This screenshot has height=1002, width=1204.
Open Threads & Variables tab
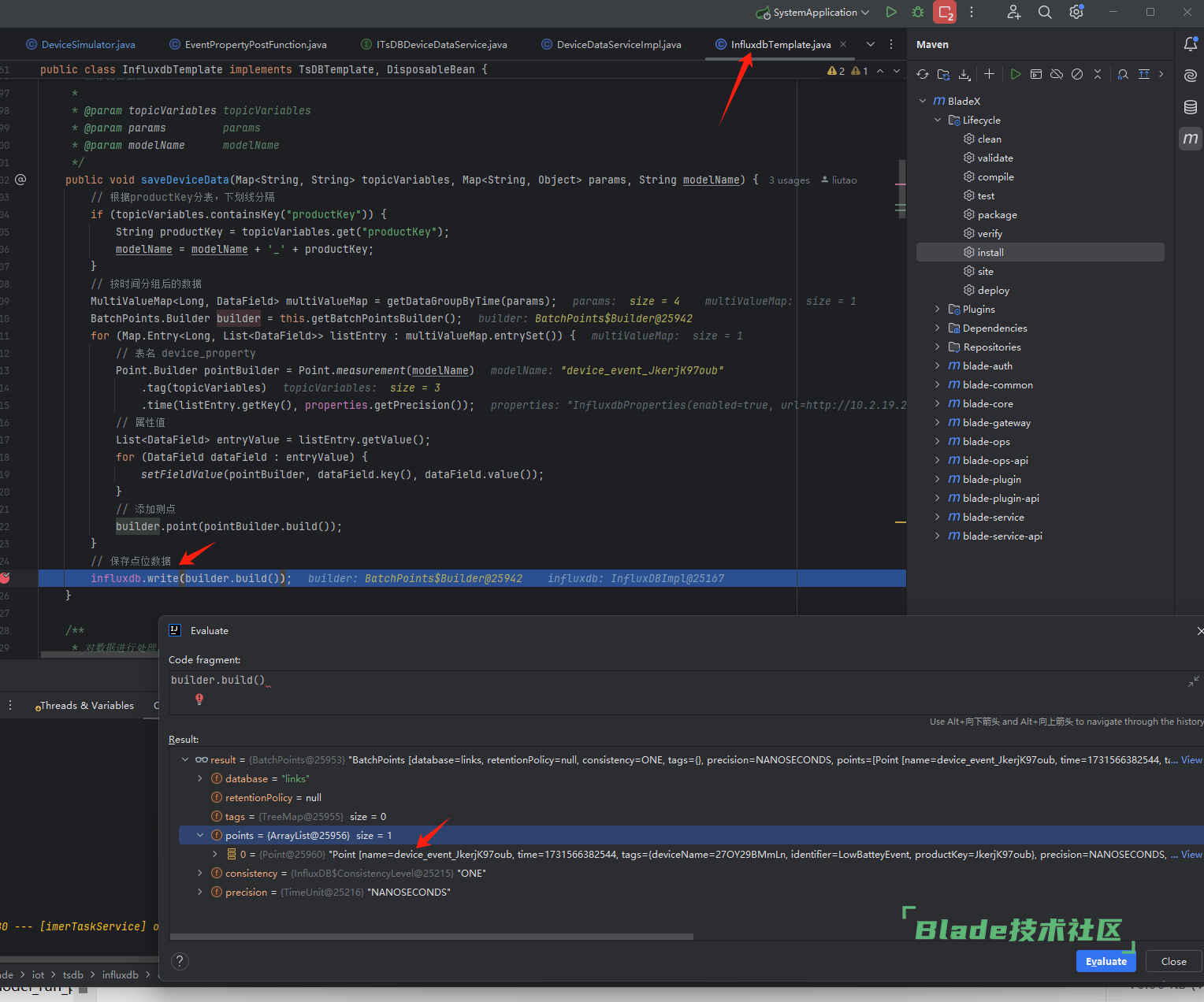click(x=85, y=706)
